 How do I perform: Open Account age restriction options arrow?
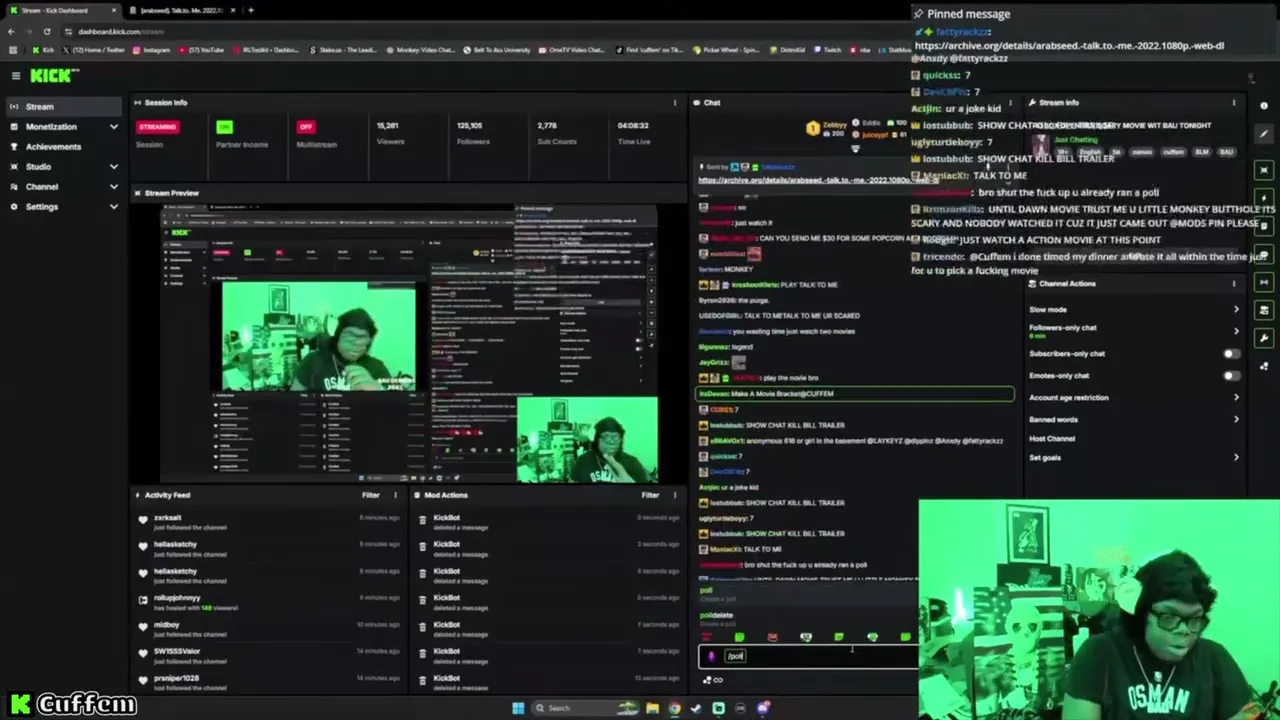1236,398
